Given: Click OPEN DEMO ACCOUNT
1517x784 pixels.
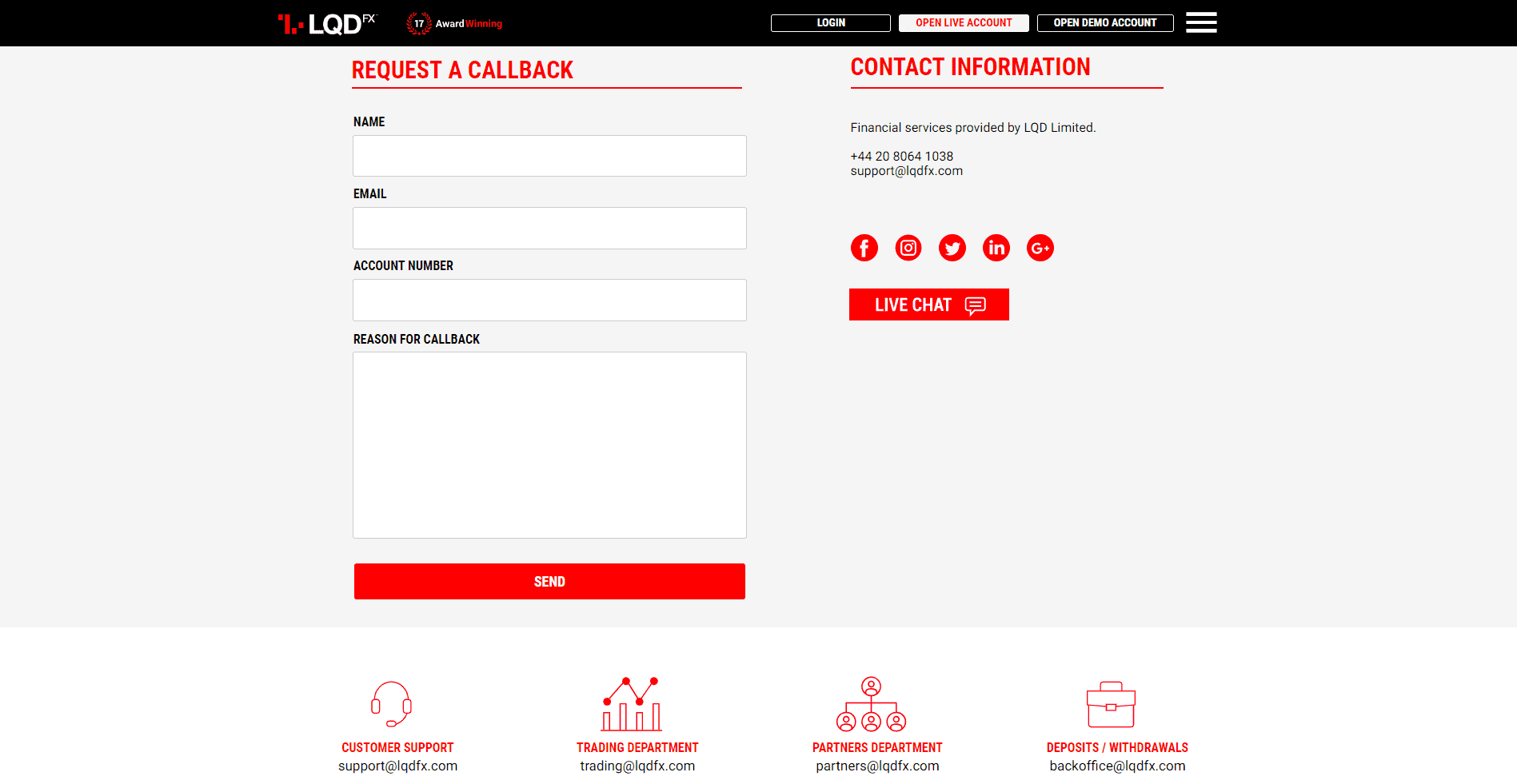Looking at the screenshot, I should (1105, 22).
